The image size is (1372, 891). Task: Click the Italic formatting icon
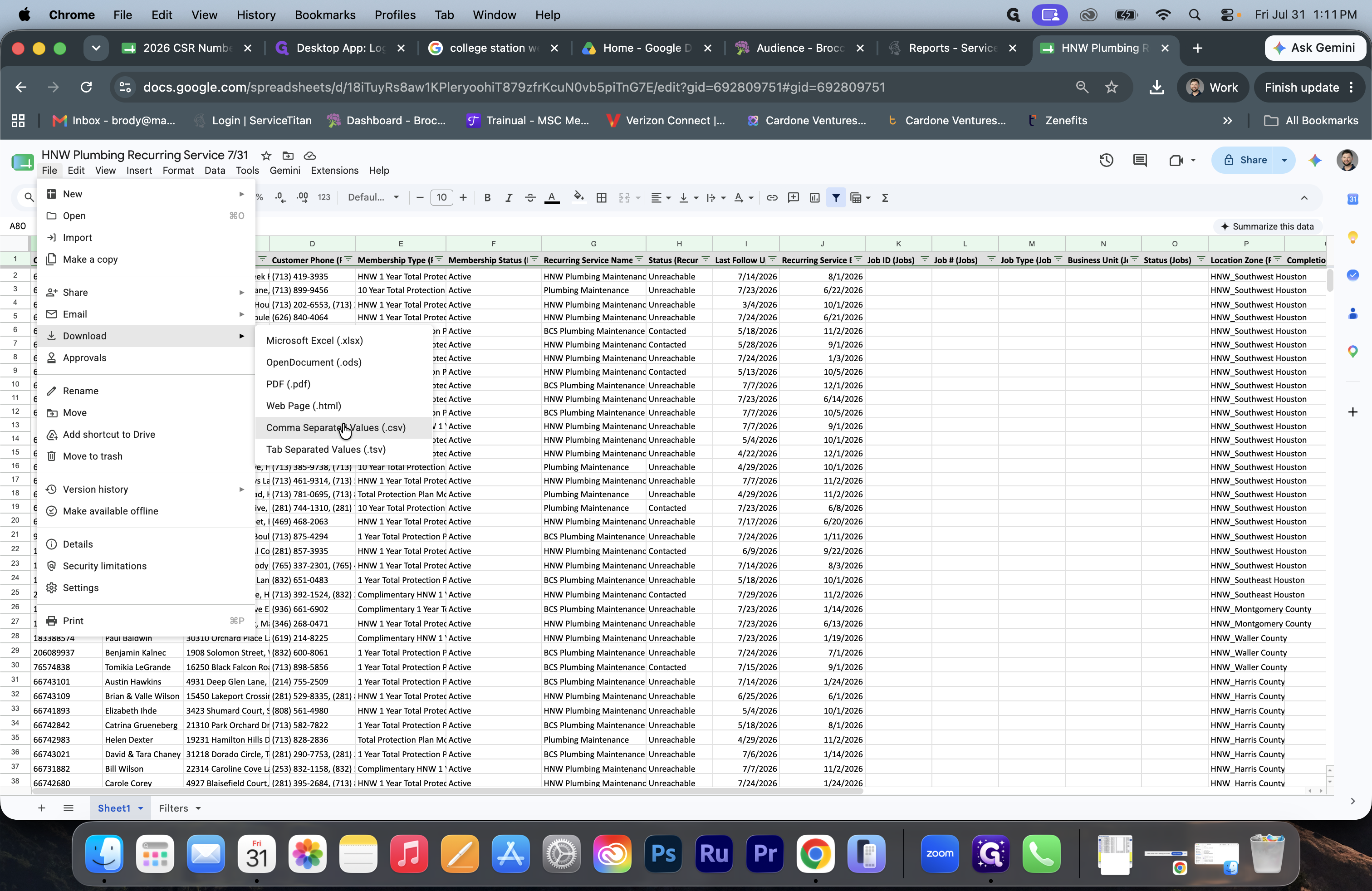tap(509, 198)
